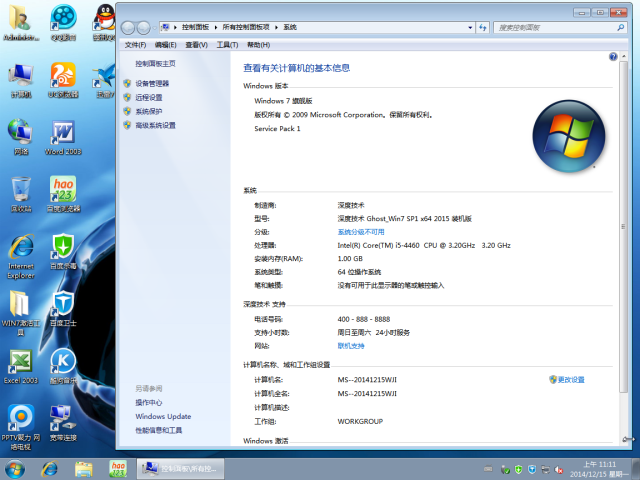Click the Back navigation arrow button
Image resolution: width=640 pixels, height=480 pixels.
[129, 28]
